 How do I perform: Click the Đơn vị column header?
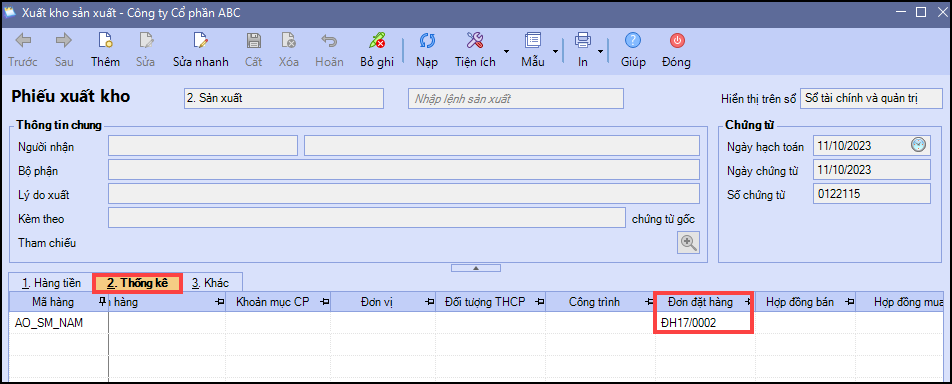click(383, 302)
